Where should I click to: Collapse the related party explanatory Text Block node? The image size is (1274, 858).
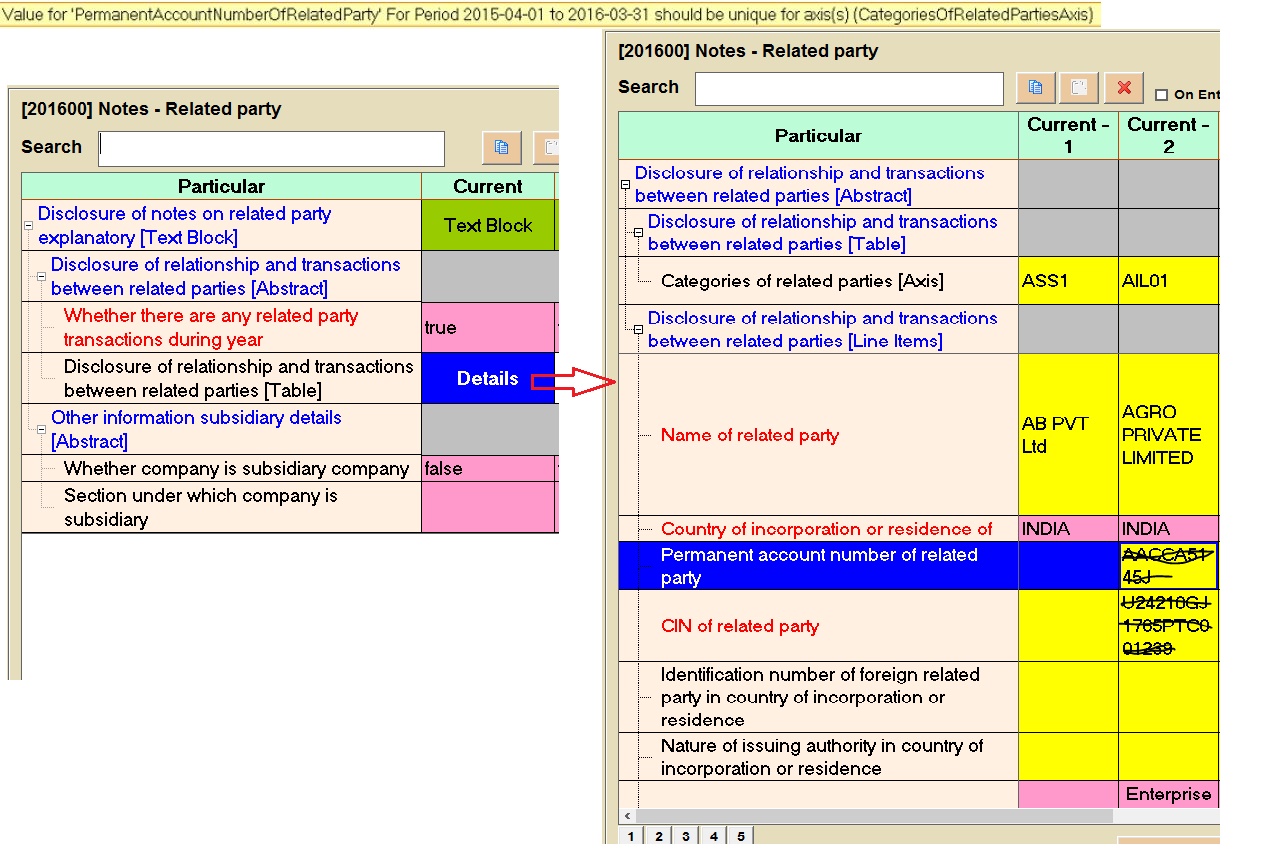point(28,226)
